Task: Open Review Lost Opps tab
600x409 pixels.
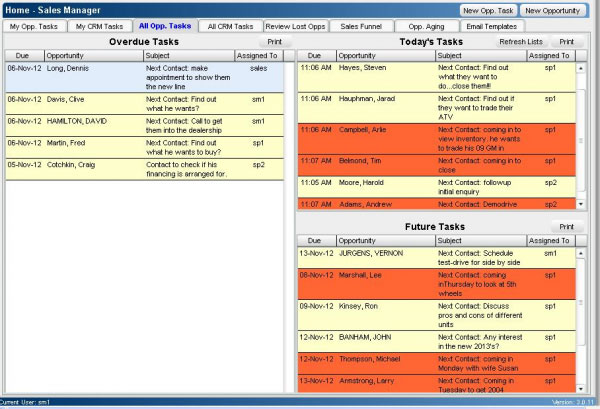Action: tap(295, 26)
